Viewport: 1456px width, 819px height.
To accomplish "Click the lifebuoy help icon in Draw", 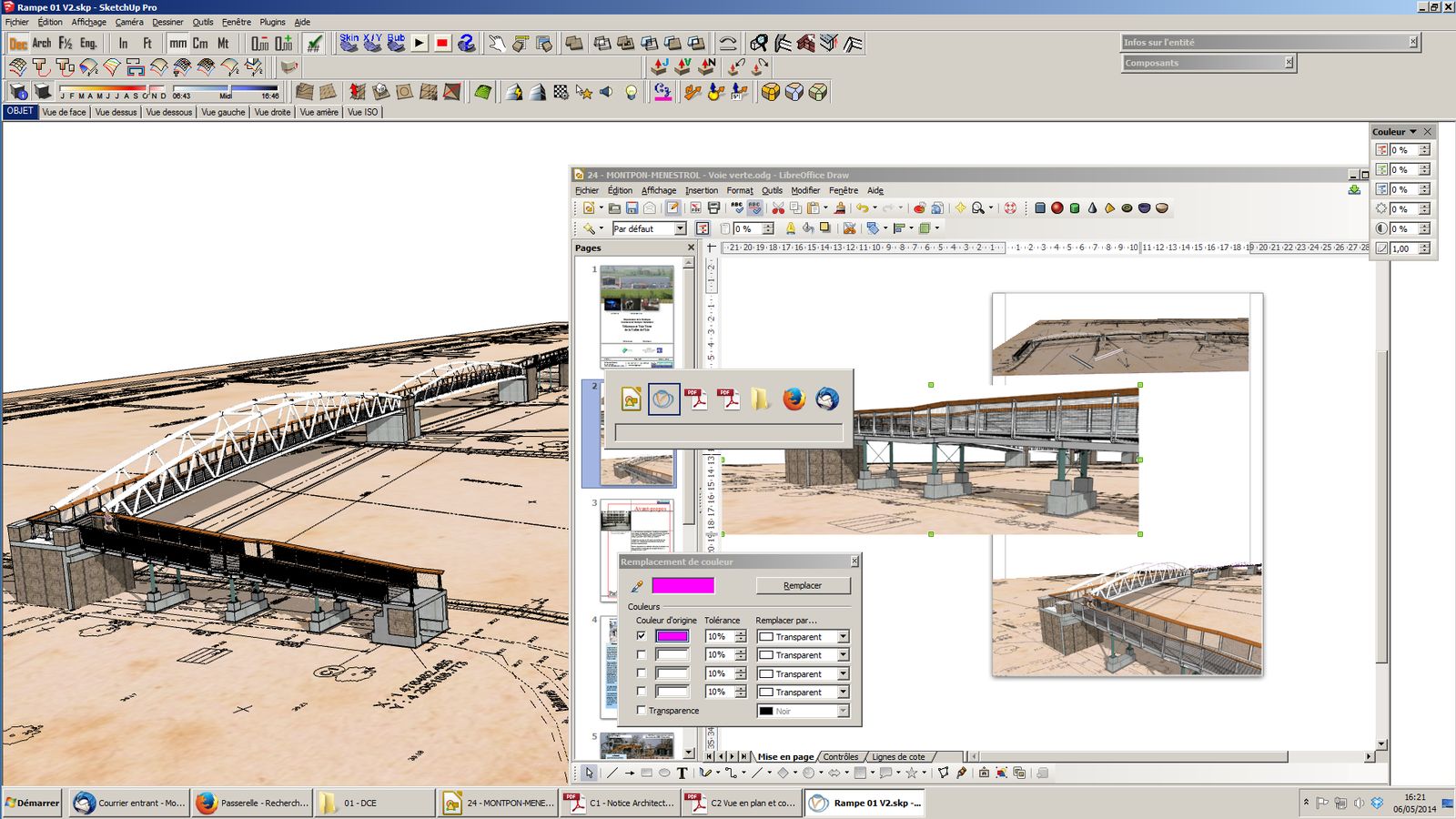I will [x=1010, y=208].
